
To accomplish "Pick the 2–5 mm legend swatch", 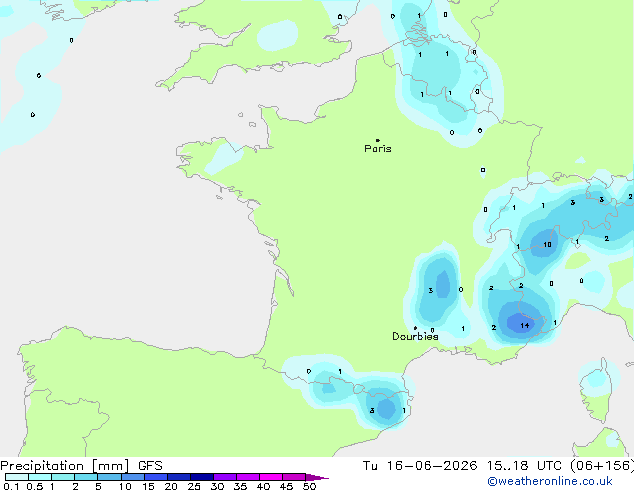I will click(x=86, y=477).
